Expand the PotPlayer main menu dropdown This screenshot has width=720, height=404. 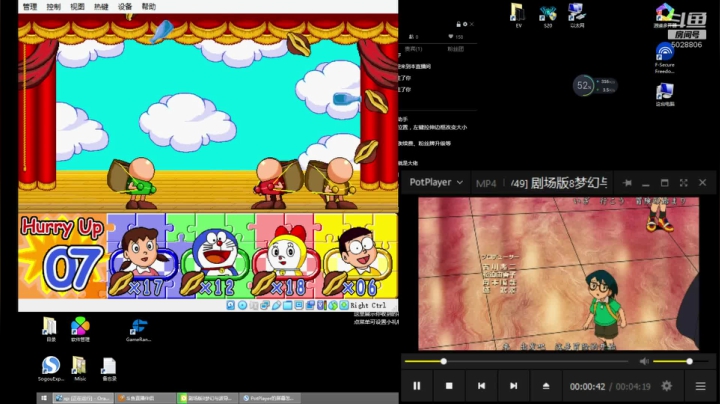[436, 182]
